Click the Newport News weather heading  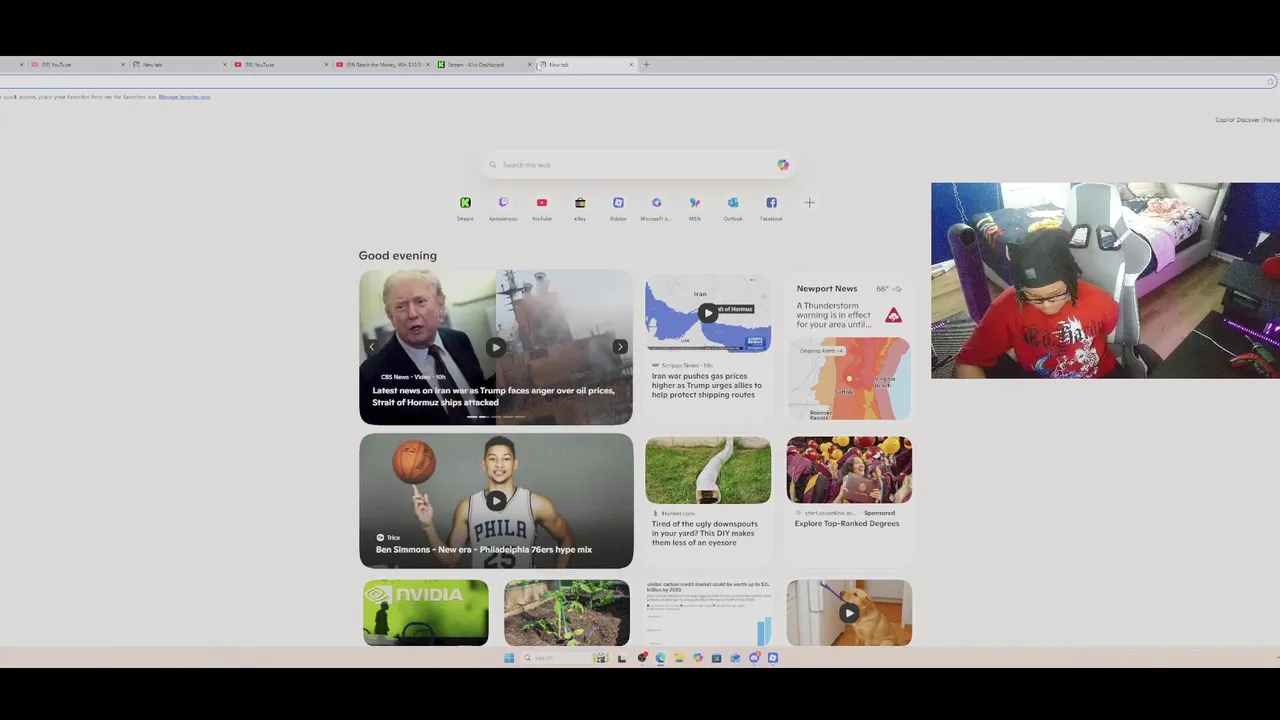click(827, 289)
